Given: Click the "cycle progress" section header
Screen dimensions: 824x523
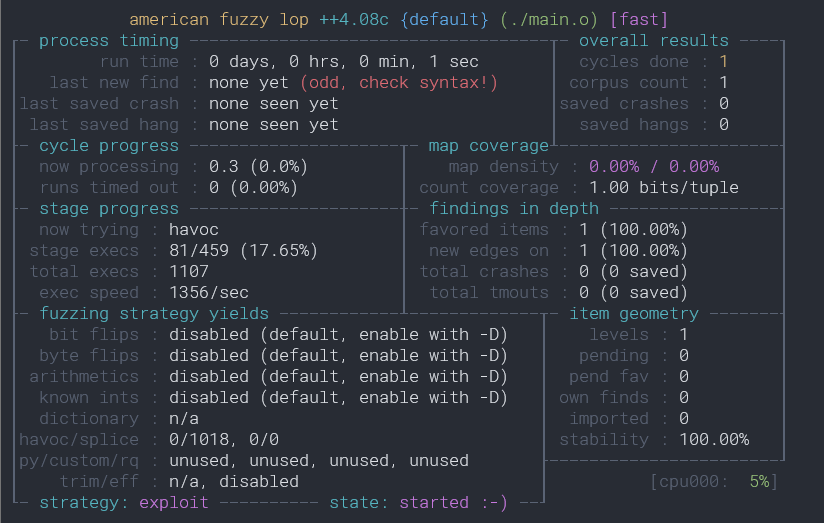Looking at the screenshot, I should 108,146.
